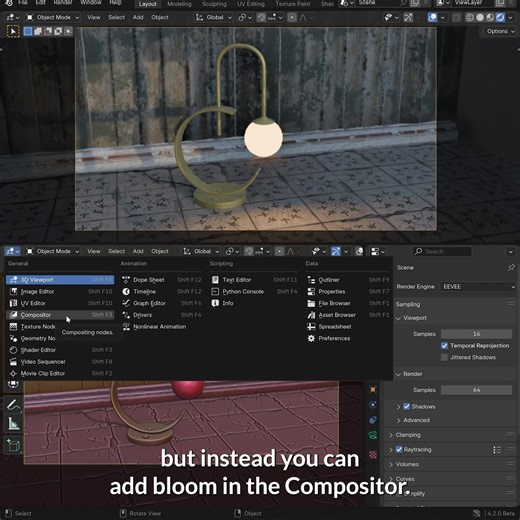Toggle overlays in top viewport header
The width and height of the screenshot is (520, 520).
point(432,17)
